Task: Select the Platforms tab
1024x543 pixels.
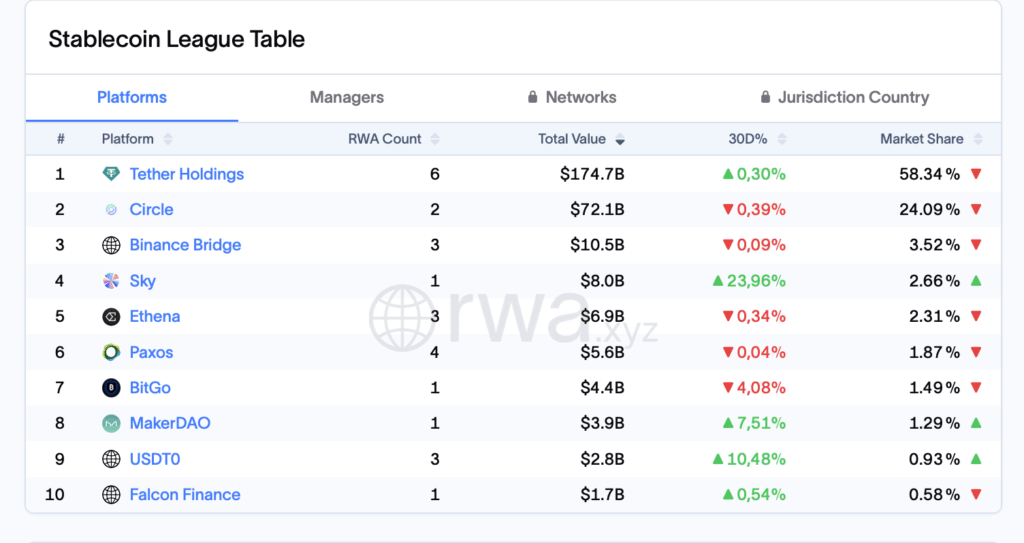Action: click(132, 97)
